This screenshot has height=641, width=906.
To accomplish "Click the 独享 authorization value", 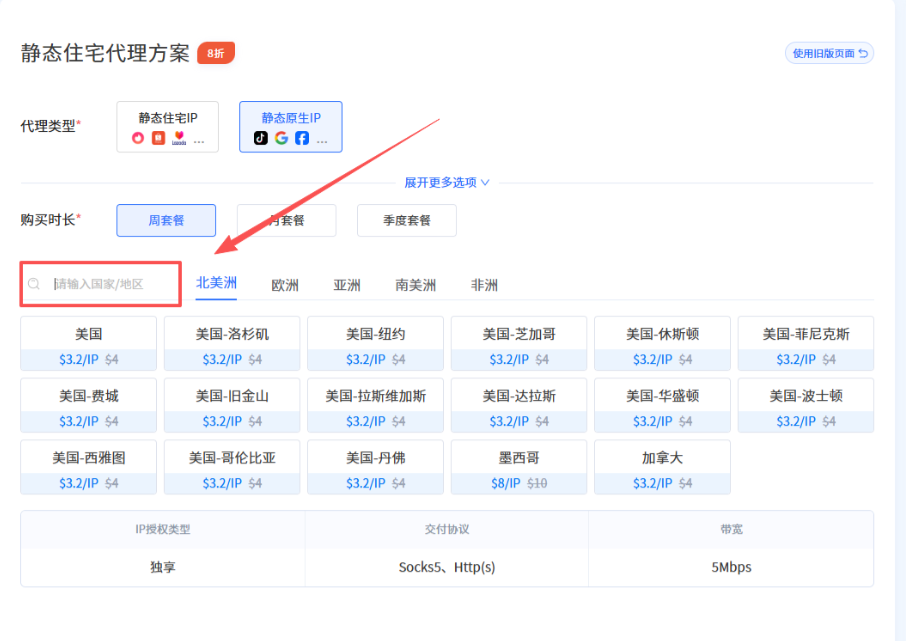I will (x=162, y=567).
